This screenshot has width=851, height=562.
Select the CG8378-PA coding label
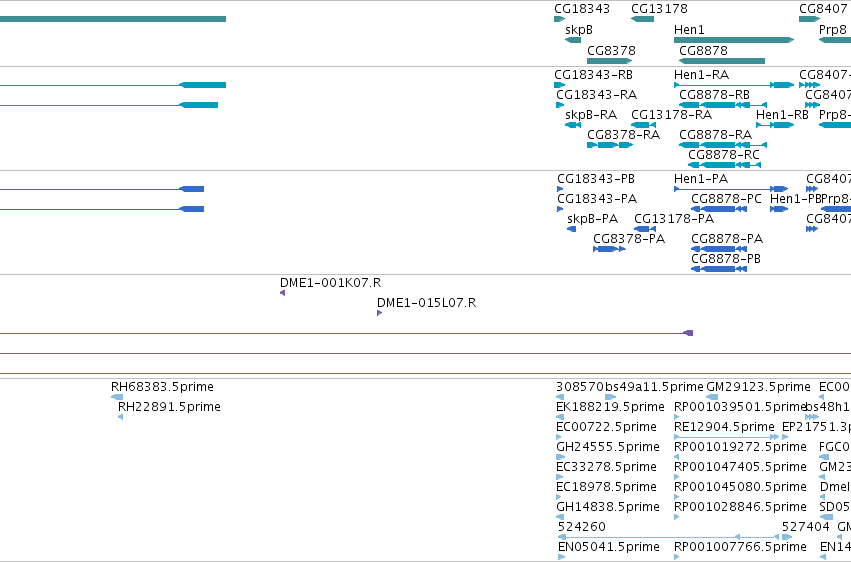[x=629, y=239]
